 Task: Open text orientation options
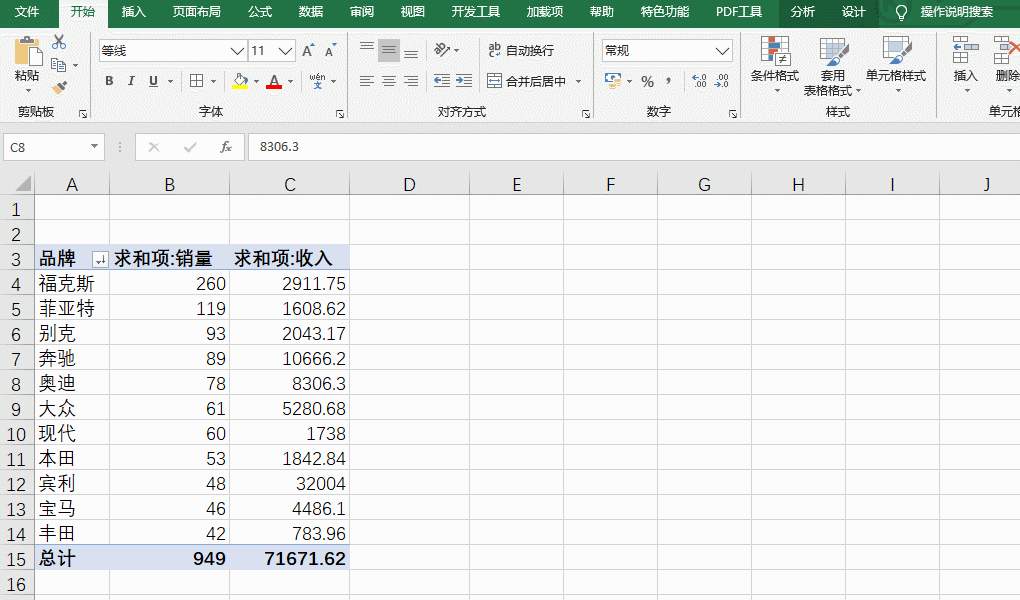[x=446, y=50]
